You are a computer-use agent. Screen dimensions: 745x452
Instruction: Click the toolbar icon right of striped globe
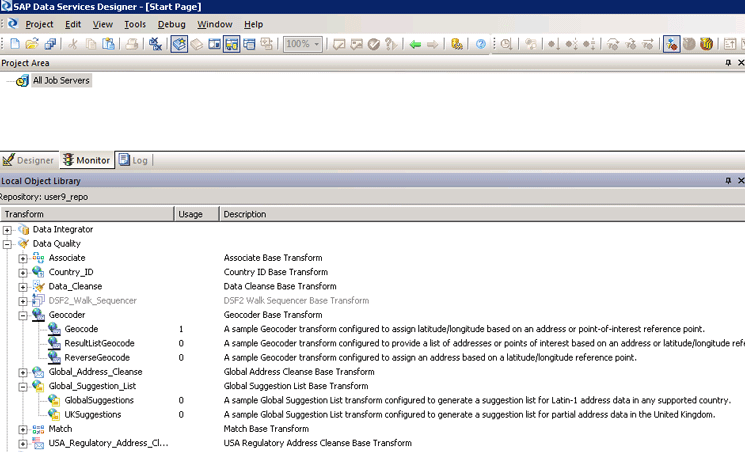730,44
